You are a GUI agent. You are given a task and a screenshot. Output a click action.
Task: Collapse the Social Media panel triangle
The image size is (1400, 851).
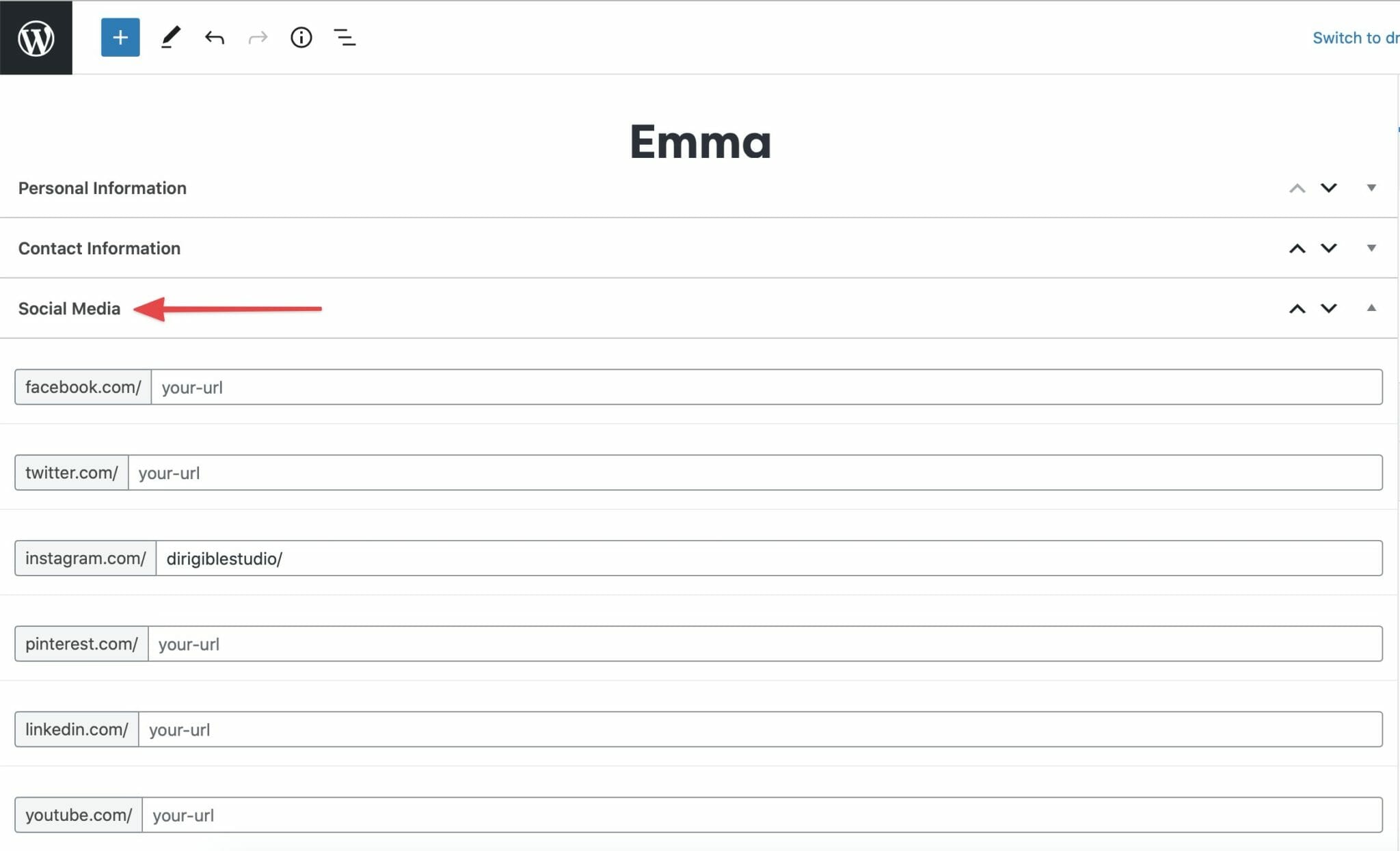coord(1371,308)
